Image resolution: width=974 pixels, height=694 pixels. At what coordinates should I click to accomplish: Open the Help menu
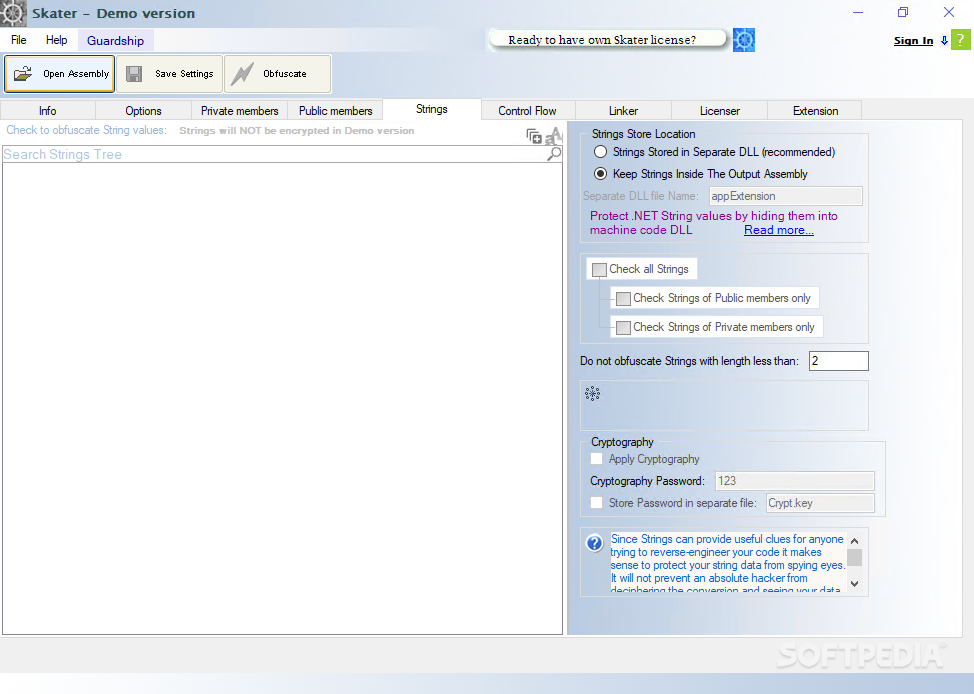[57, 40]
